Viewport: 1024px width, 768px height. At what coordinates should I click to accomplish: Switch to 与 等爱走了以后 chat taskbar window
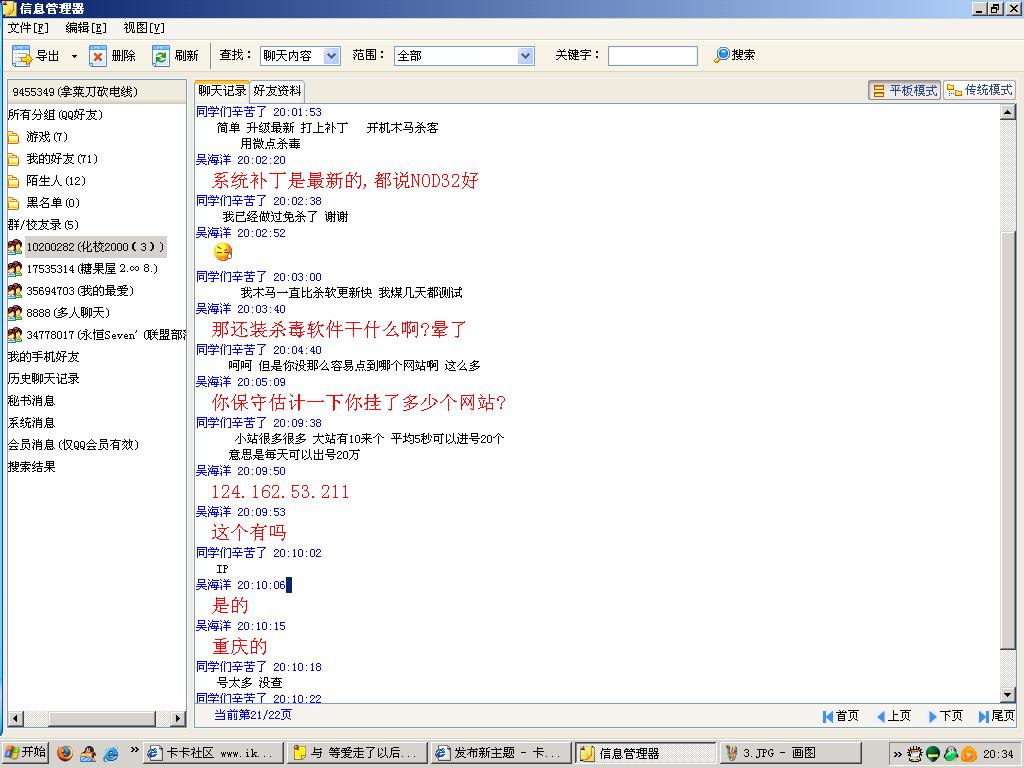pyautogui.click(x=357, y=753)
